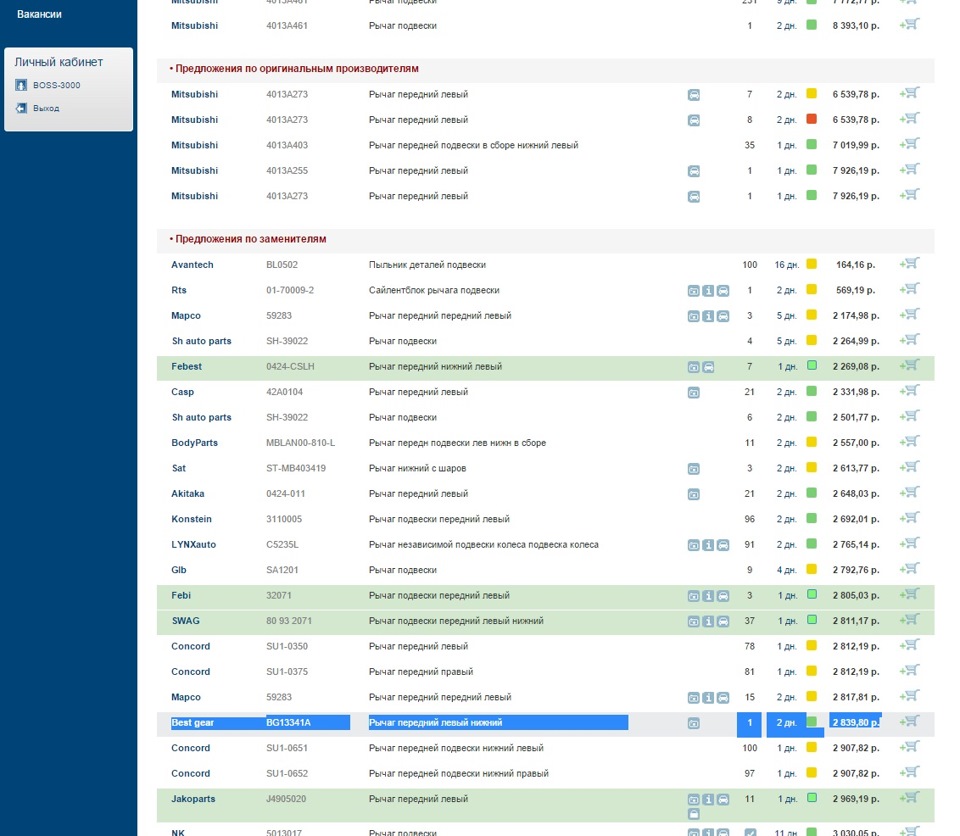Select part number SU1-0375
960x836 pixels.
[x=287, y=672]
